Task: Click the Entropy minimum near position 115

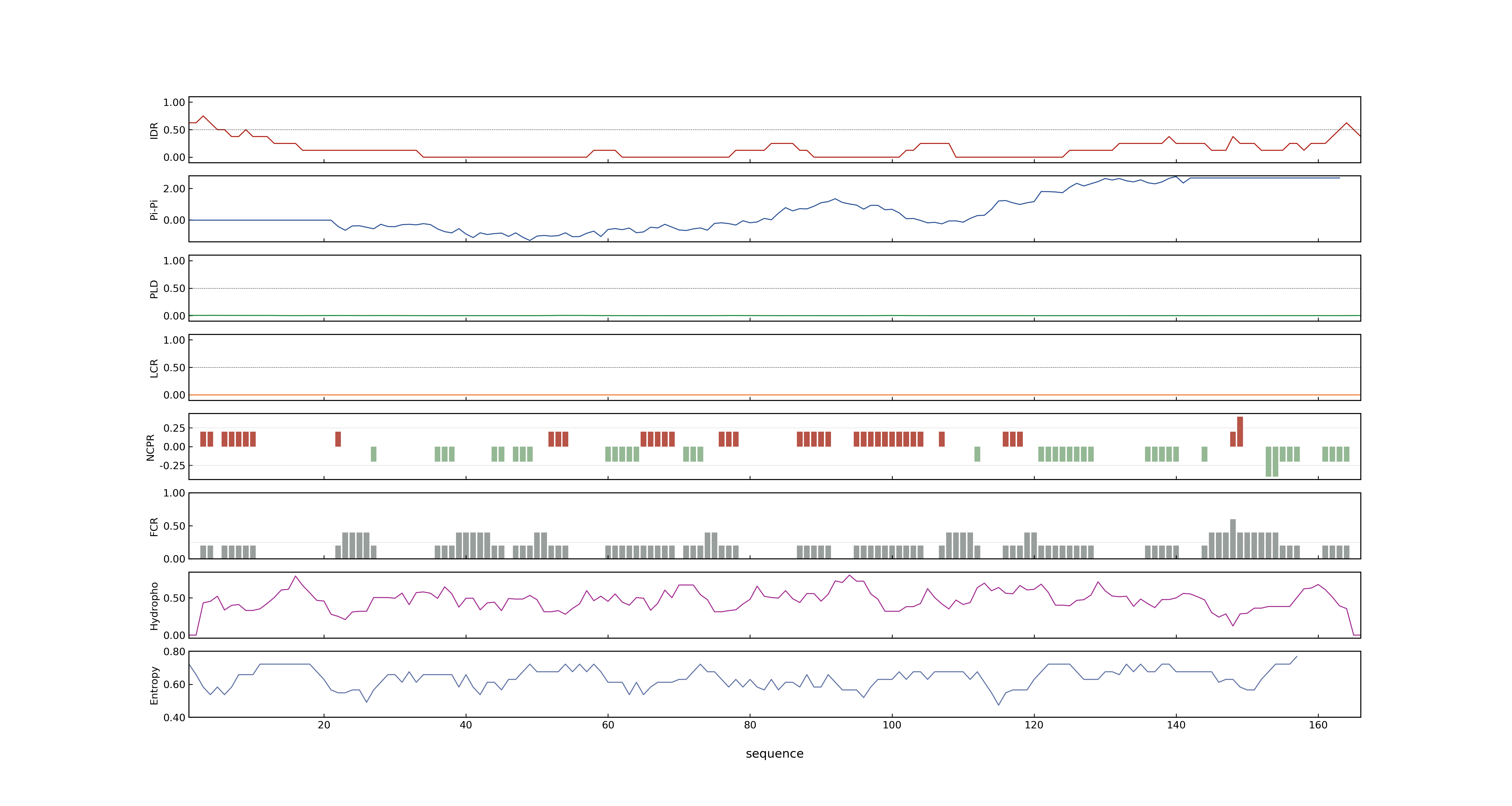Action: [x=998, y=704]
